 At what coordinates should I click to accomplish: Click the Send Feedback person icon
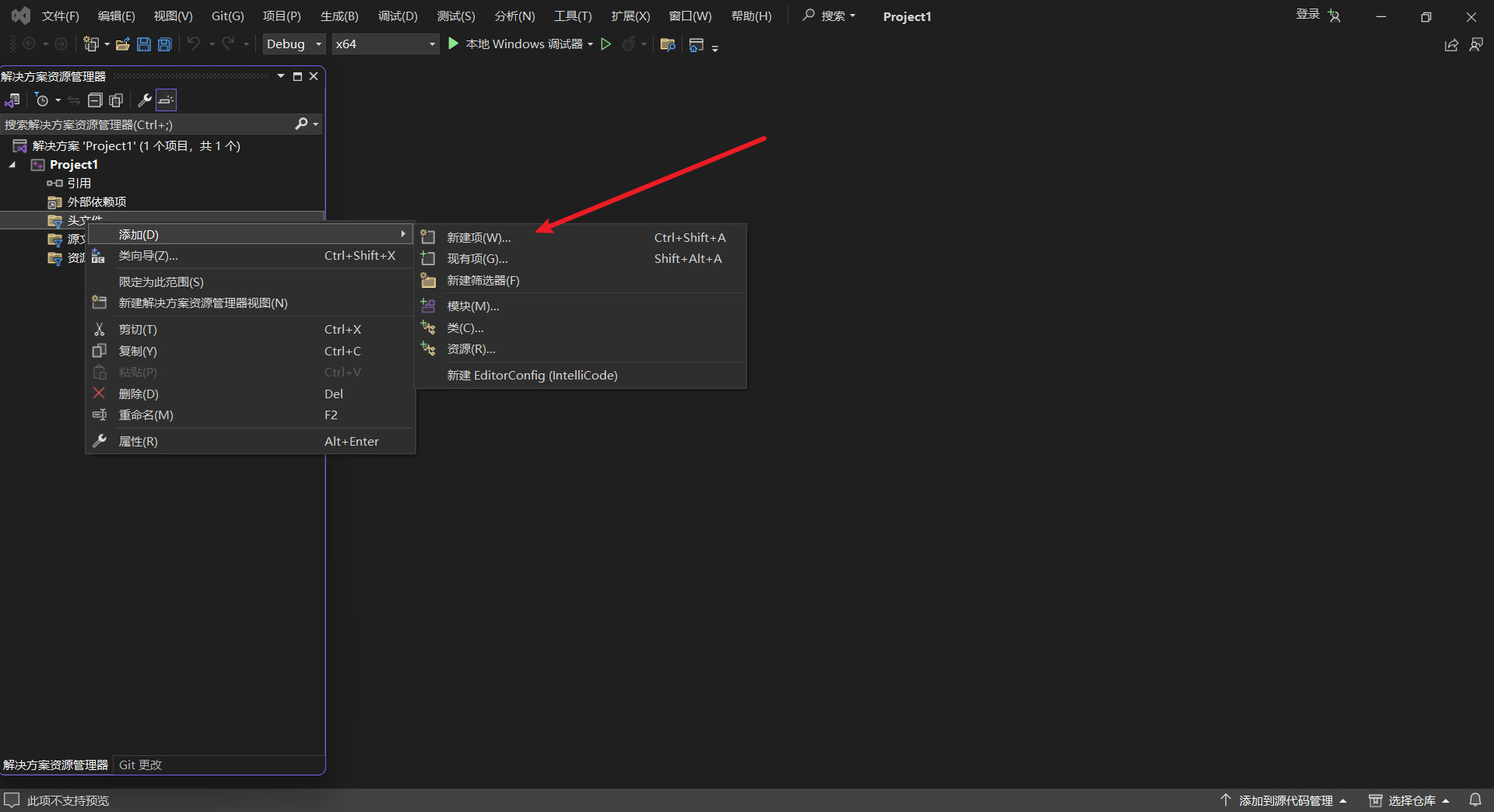(x=1476, y=45)
